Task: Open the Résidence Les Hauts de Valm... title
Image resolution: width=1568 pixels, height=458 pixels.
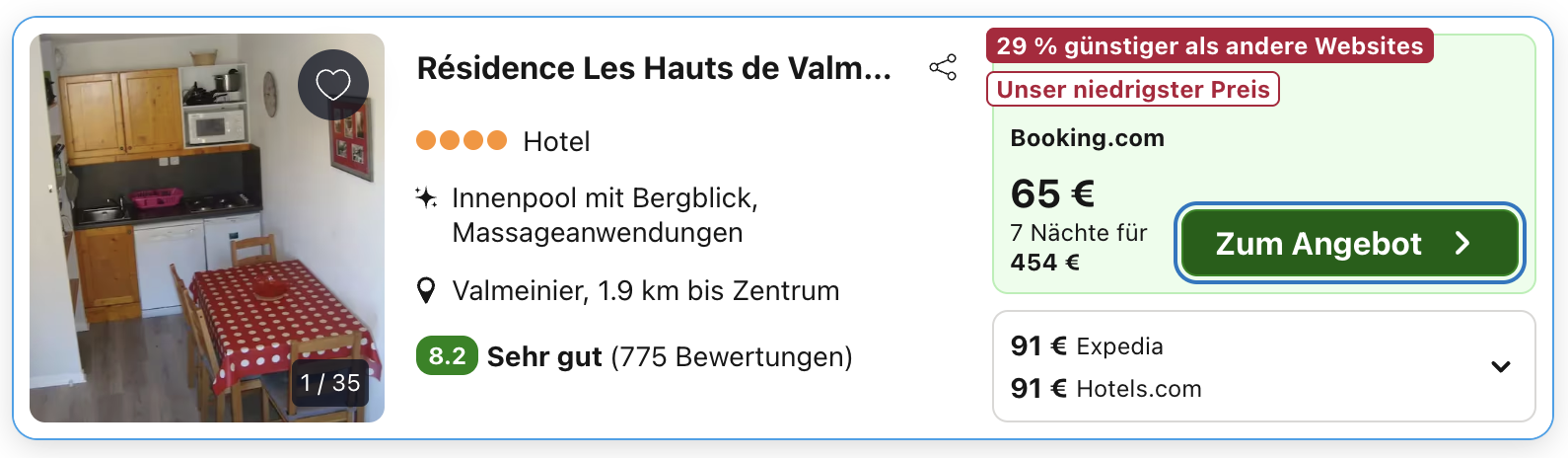Action: click(654, 68)
